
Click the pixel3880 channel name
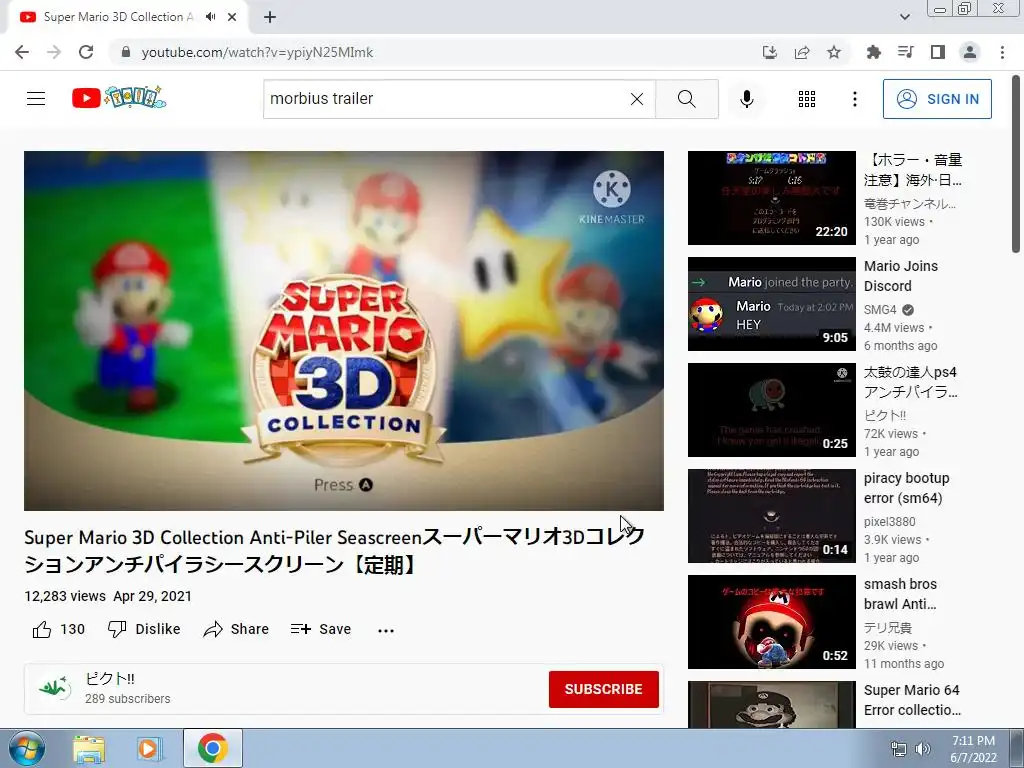889,522
